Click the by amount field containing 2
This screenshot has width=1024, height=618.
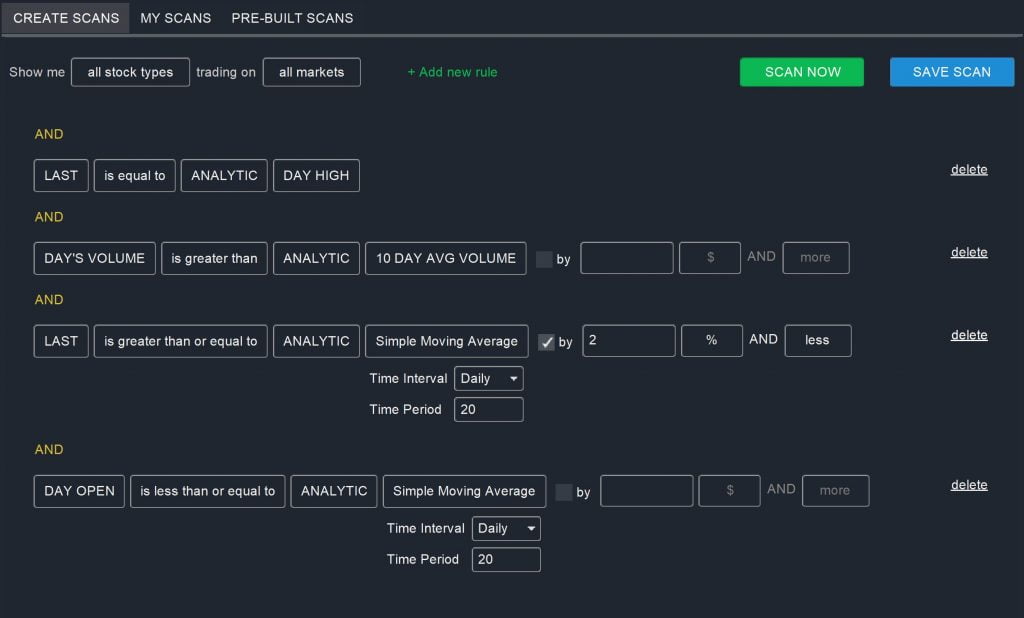tap(628, 341)
